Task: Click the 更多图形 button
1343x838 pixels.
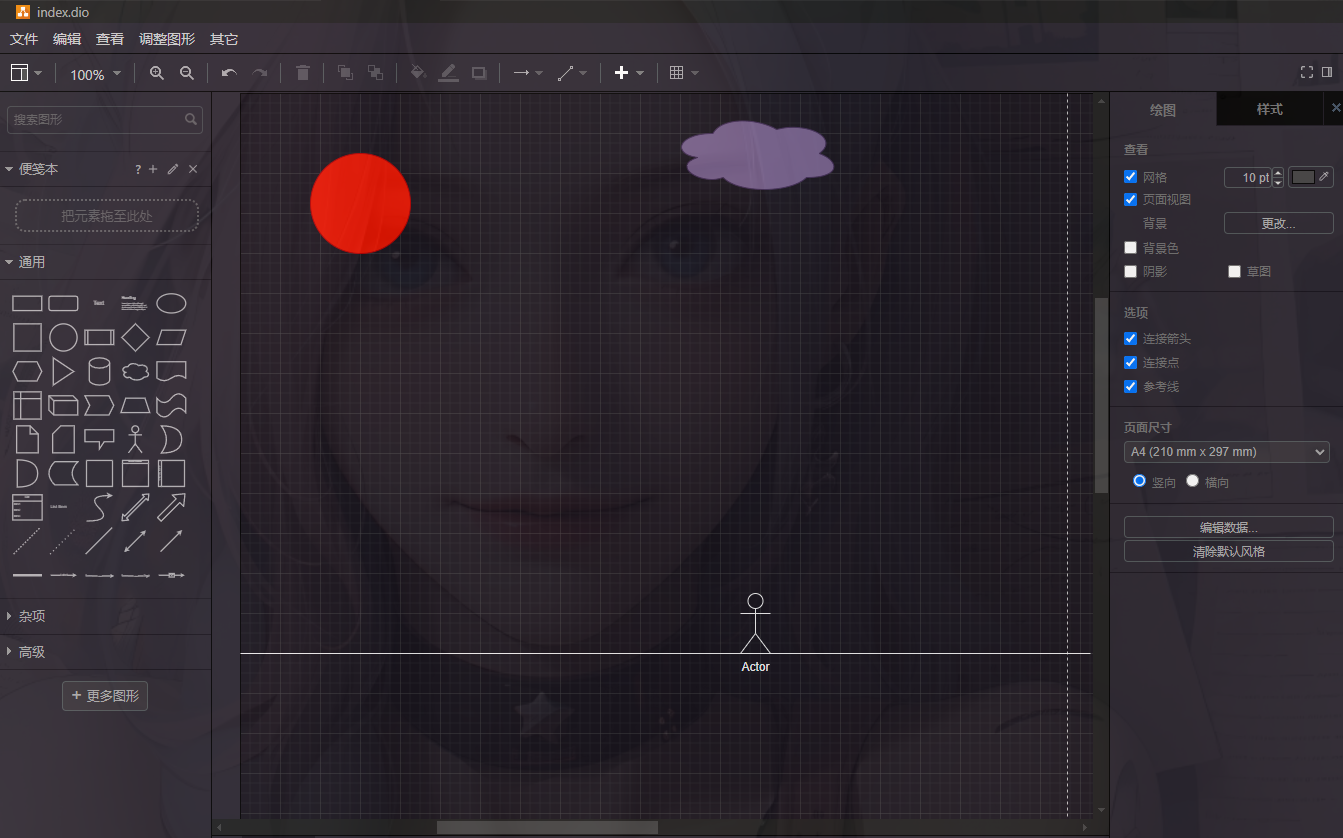Action: click(105, 696)
